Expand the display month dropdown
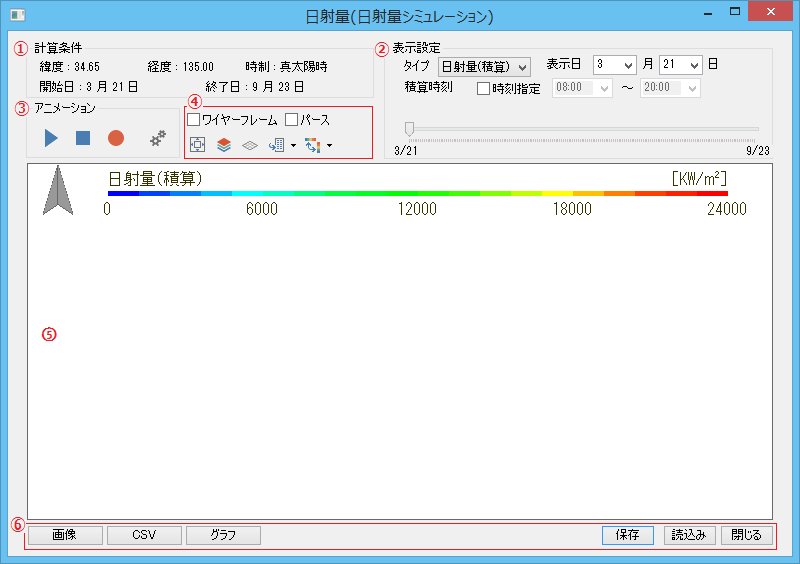 click(614, 64)
